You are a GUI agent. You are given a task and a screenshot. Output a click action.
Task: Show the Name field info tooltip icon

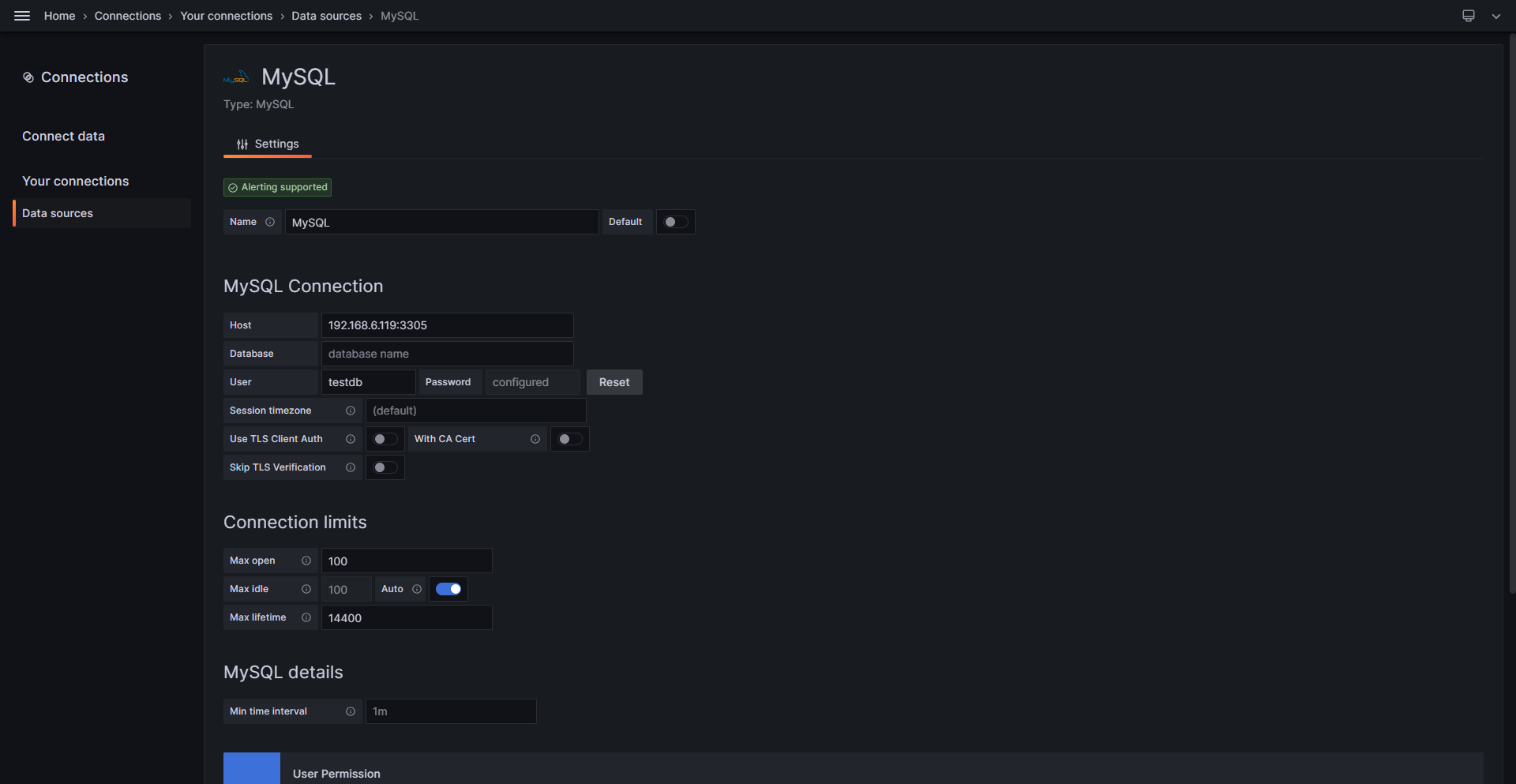click(270, 222)
